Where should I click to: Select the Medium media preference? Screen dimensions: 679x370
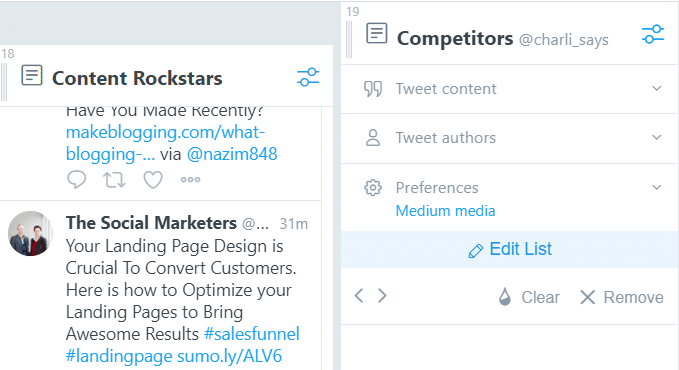click(445, 211)
